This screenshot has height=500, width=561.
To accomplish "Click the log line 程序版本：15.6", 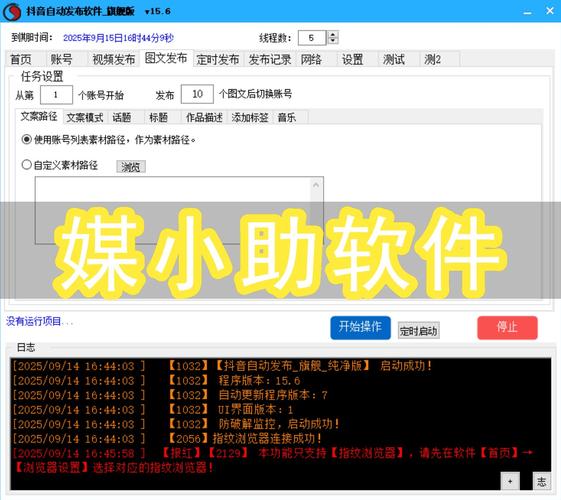I will coord(156,381).
